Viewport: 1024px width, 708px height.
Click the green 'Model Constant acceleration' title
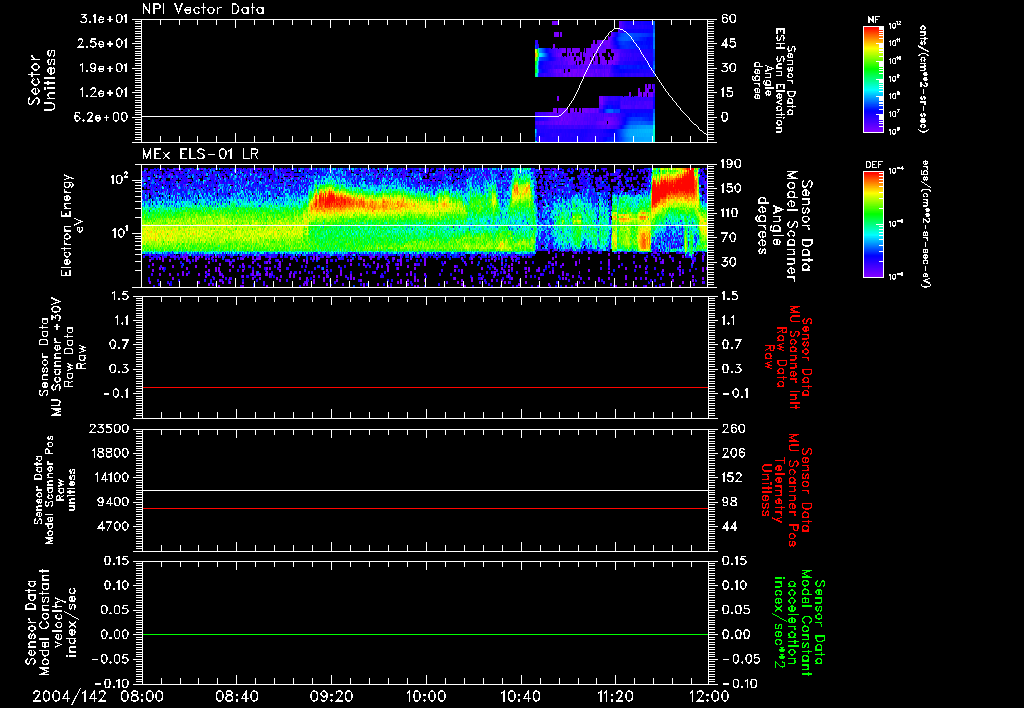tap(798, 622)
